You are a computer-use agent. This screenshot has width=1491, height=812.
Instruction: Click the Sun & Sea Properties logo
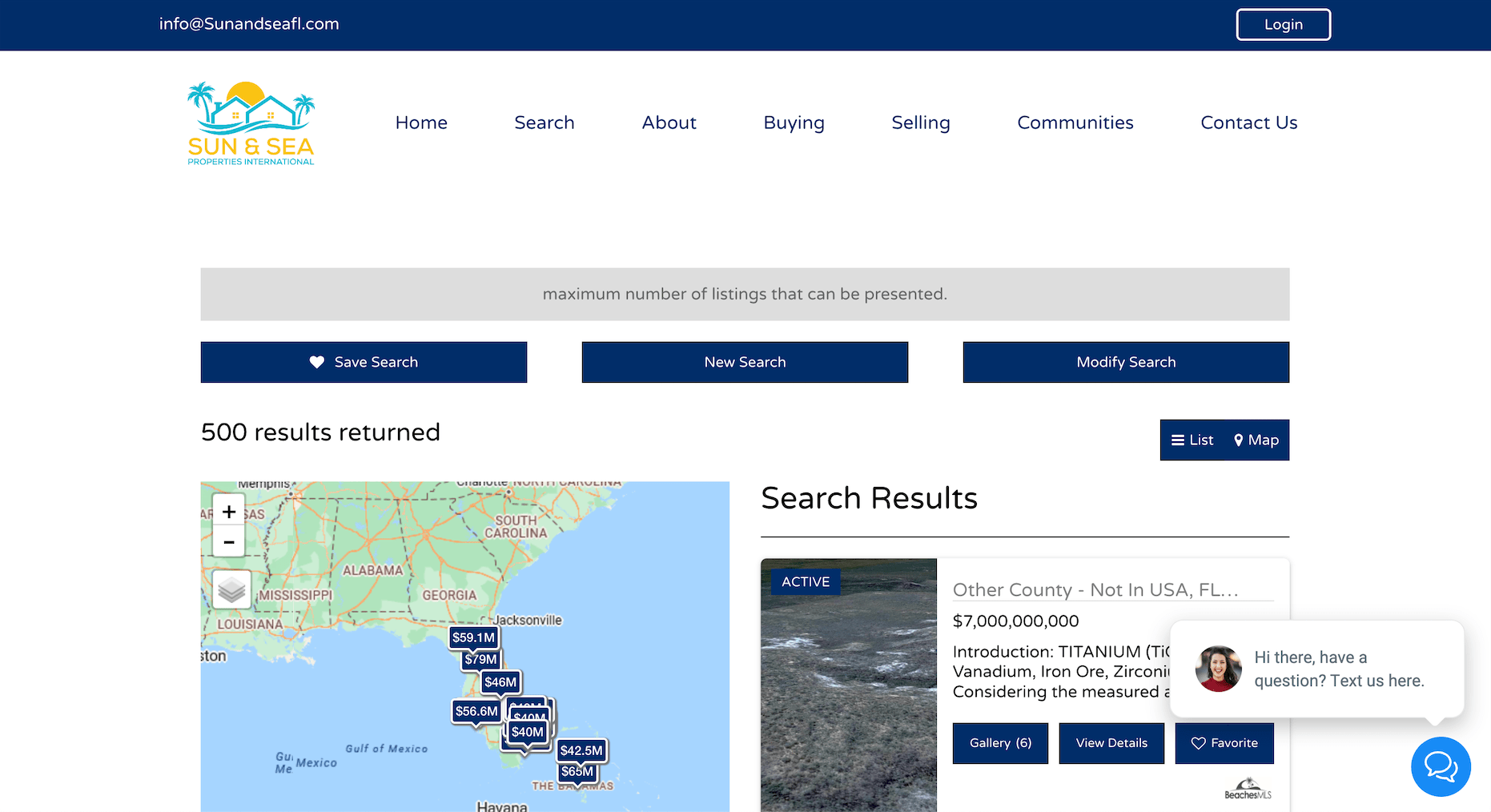click(x=251, y=123)
